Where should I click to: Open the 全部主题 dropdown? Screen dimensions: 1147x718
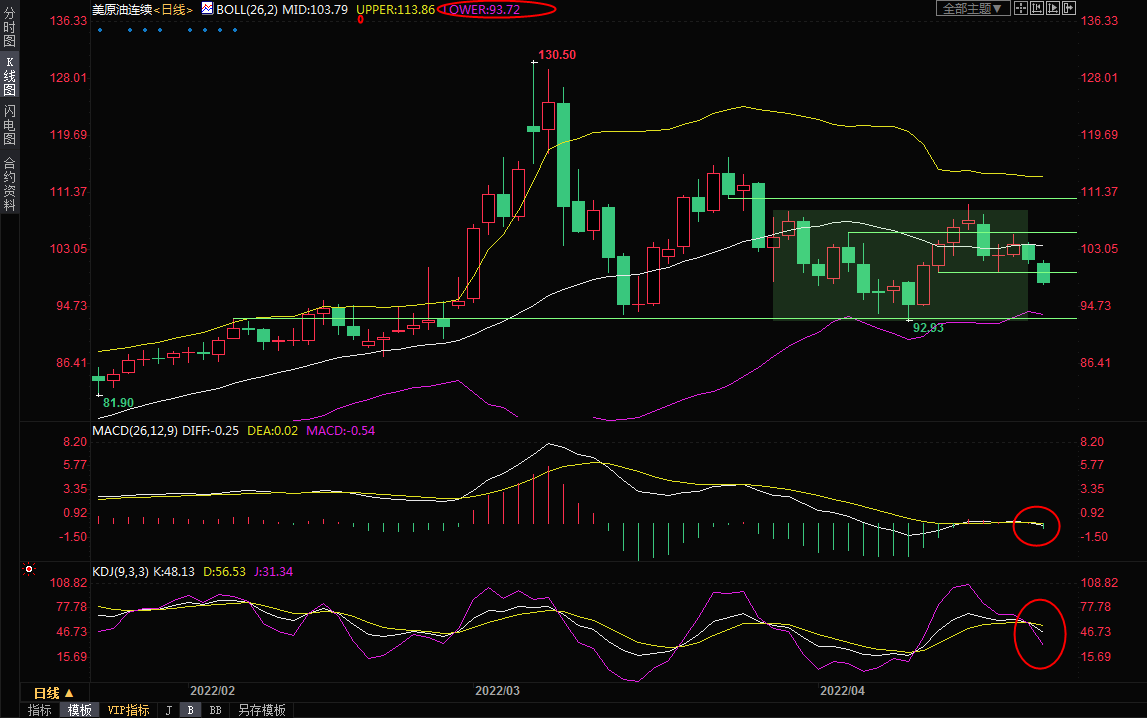tap(969, 8)
